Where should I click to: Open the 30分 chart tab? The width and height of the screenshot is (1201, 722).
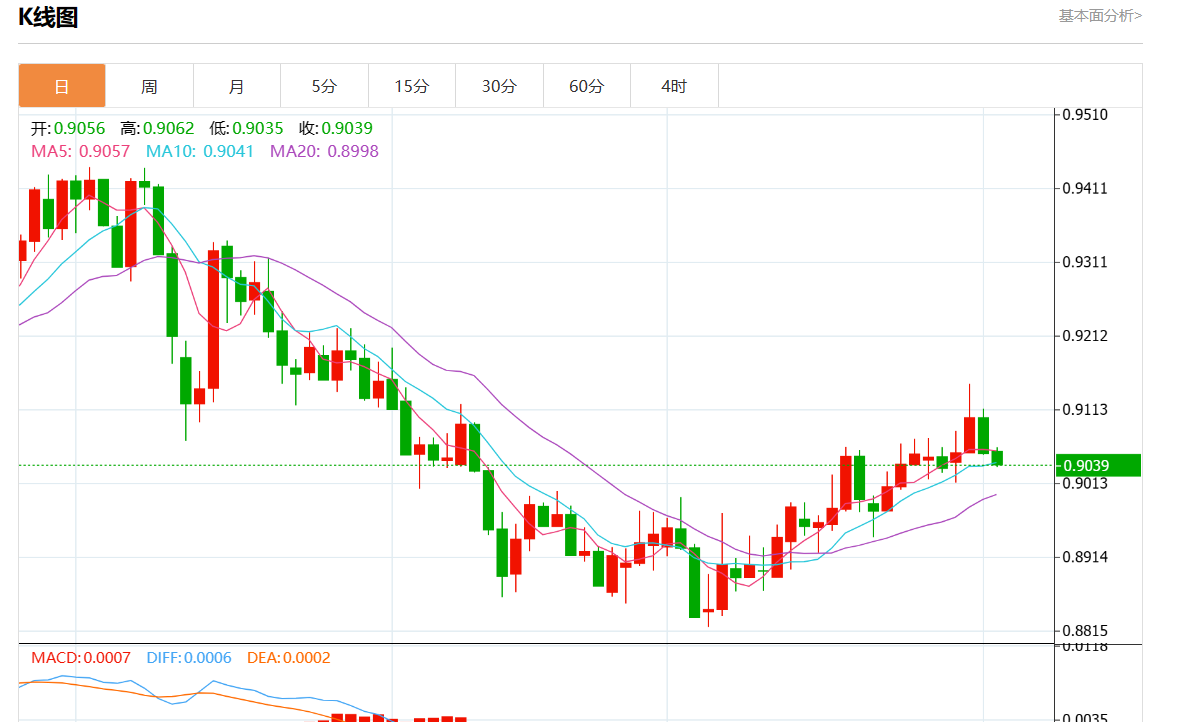(499, 86)
